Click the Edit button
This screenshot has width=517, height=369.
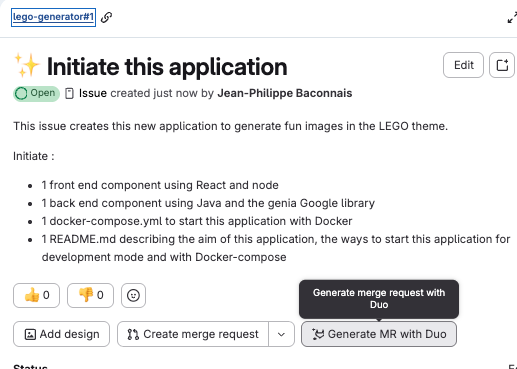pyautogui.click(x=463, y=65)
